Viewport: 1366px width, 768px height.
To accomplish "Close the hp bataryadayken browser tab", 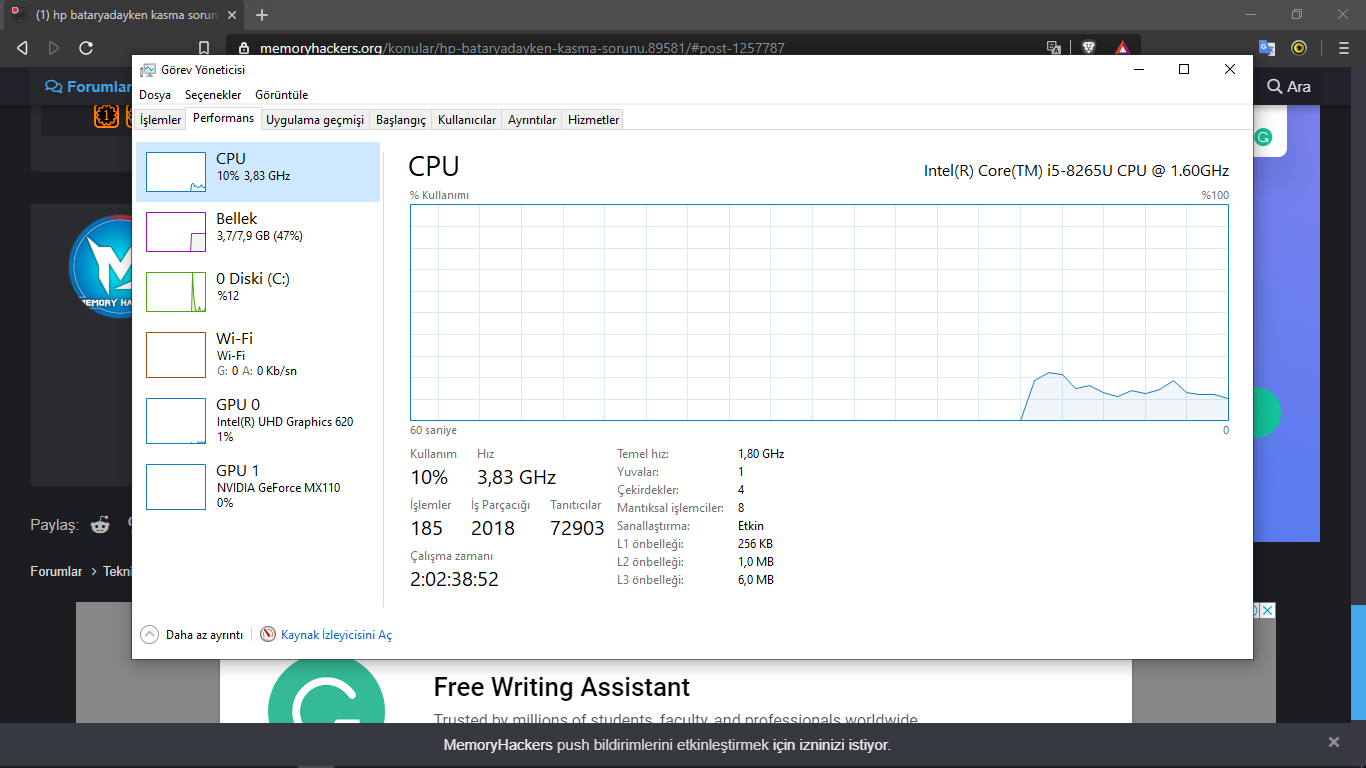I will tap(233, 15).
